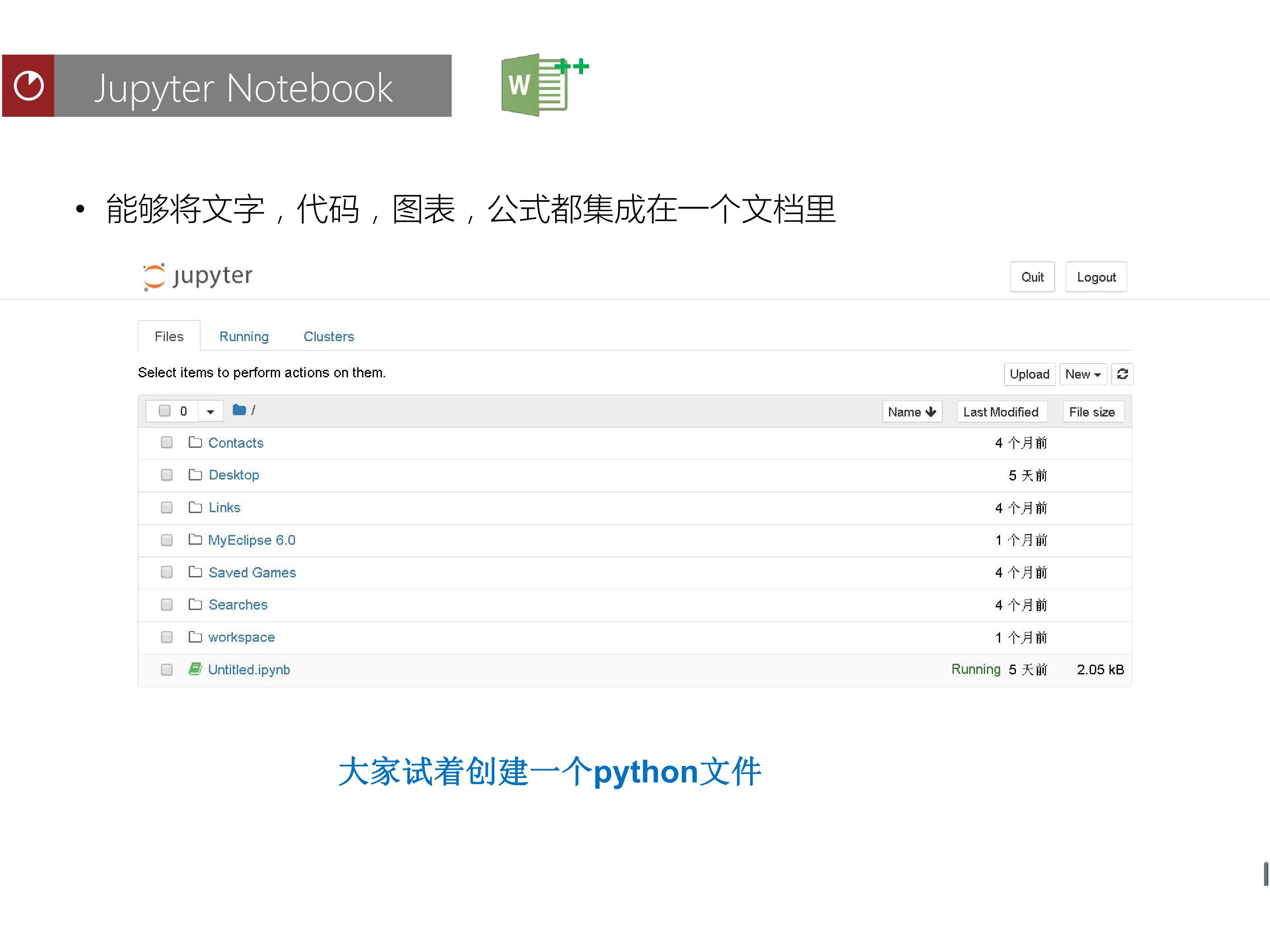Refresh the notebook file list
The width and height of the screenshot is (1270, 952).
click(1122, 374)
